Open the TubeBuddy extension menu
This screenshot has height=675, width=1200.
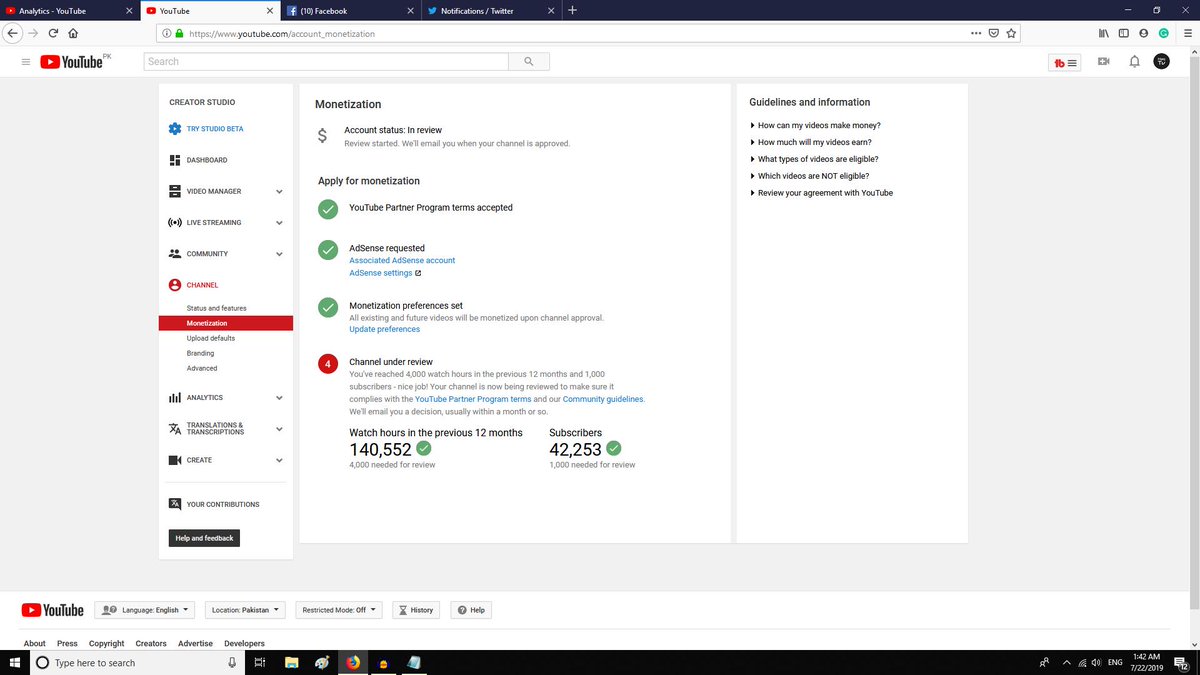pyautogui.click(x=1064, y=62)
